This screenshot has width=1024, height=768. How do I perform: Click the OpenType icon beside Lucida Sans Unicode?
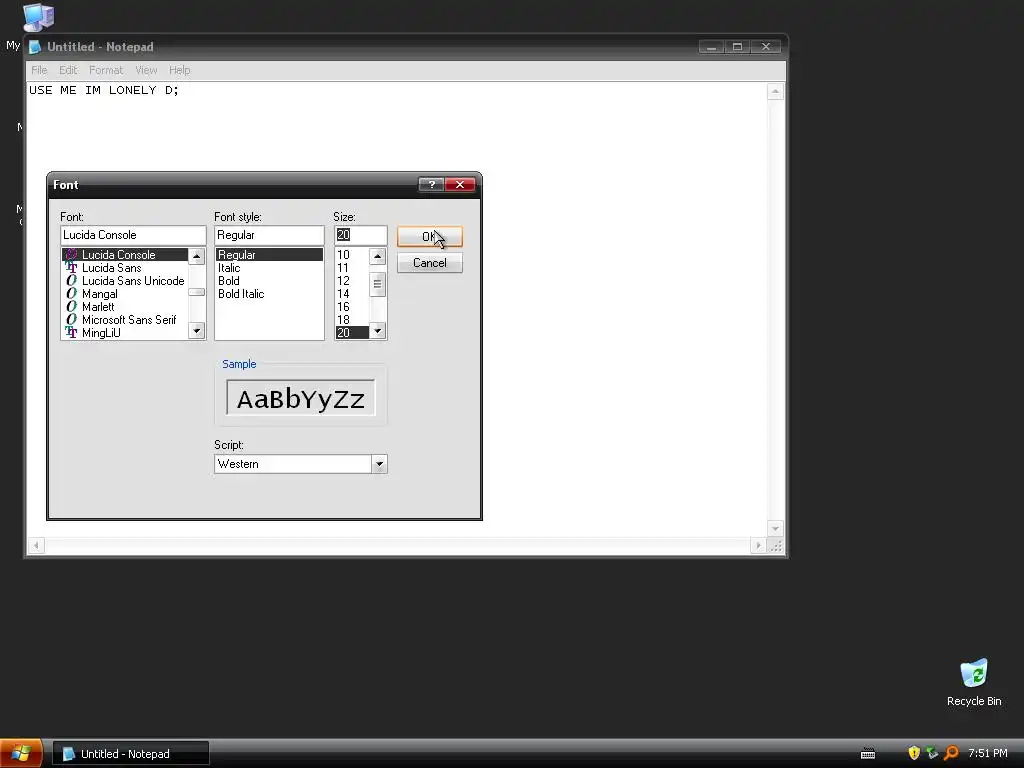click(71, 281)
